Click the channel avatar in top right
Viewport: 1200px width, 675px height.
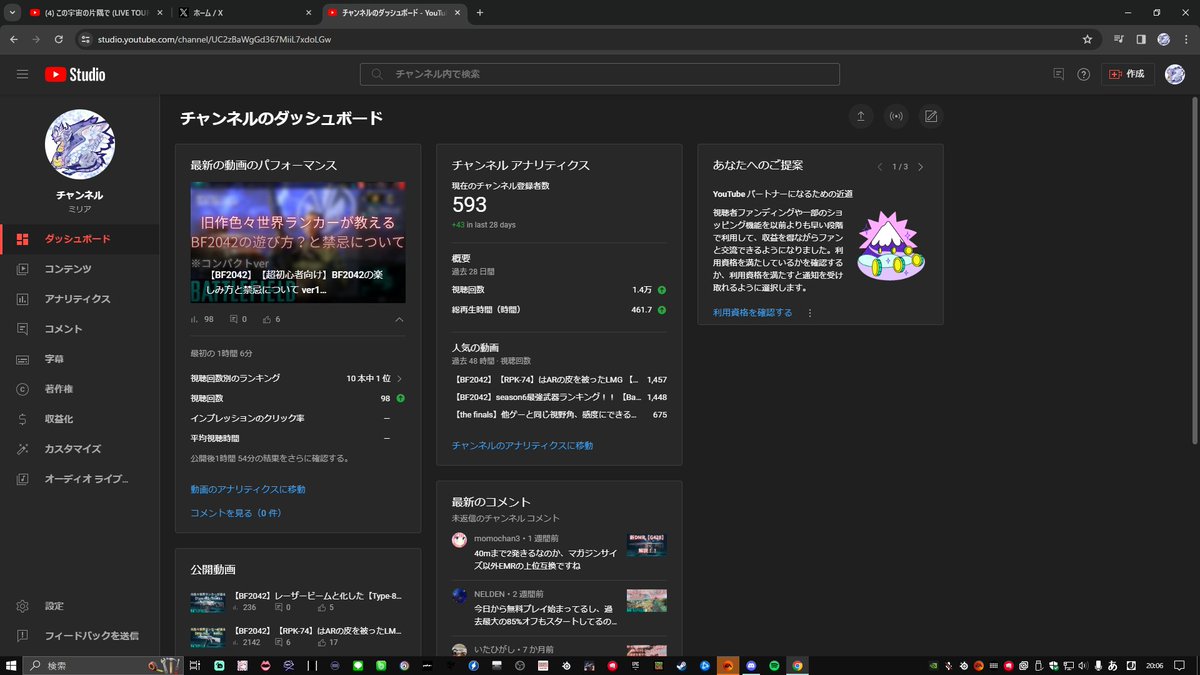click(1175, 73)
